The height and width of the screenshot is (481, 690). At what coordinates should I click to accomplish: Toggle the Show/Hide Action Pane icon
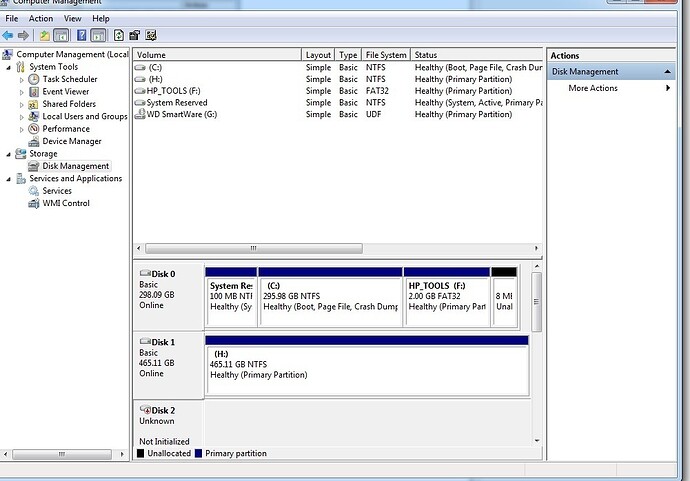(98, 35)
